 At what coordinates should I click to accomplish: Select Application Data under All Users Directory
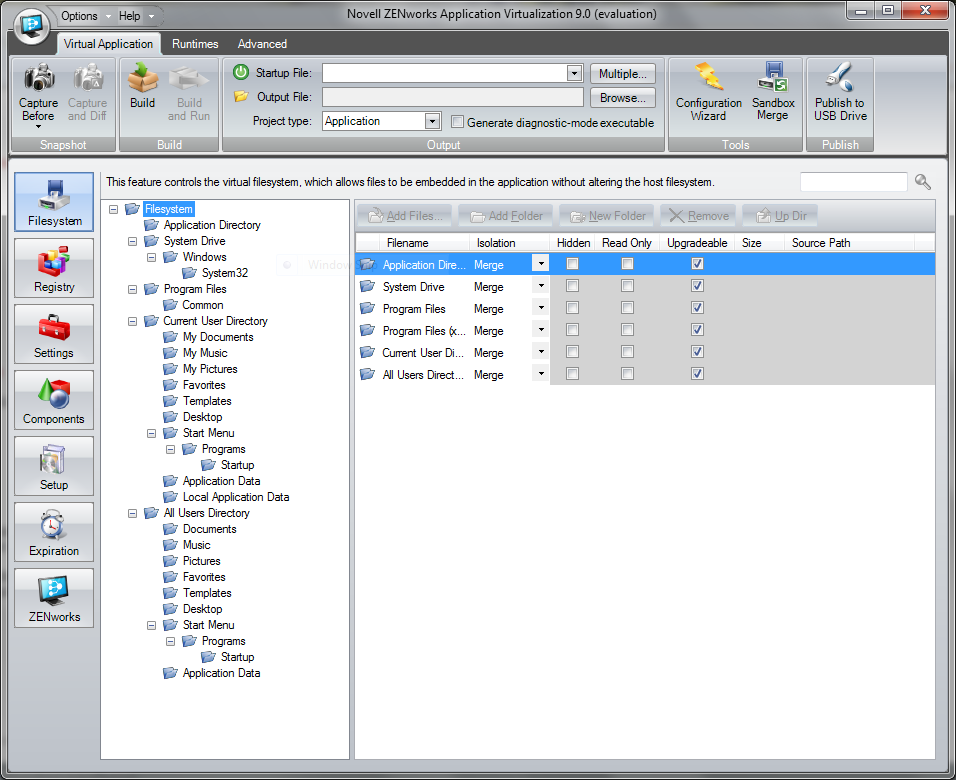pos(221,673)
